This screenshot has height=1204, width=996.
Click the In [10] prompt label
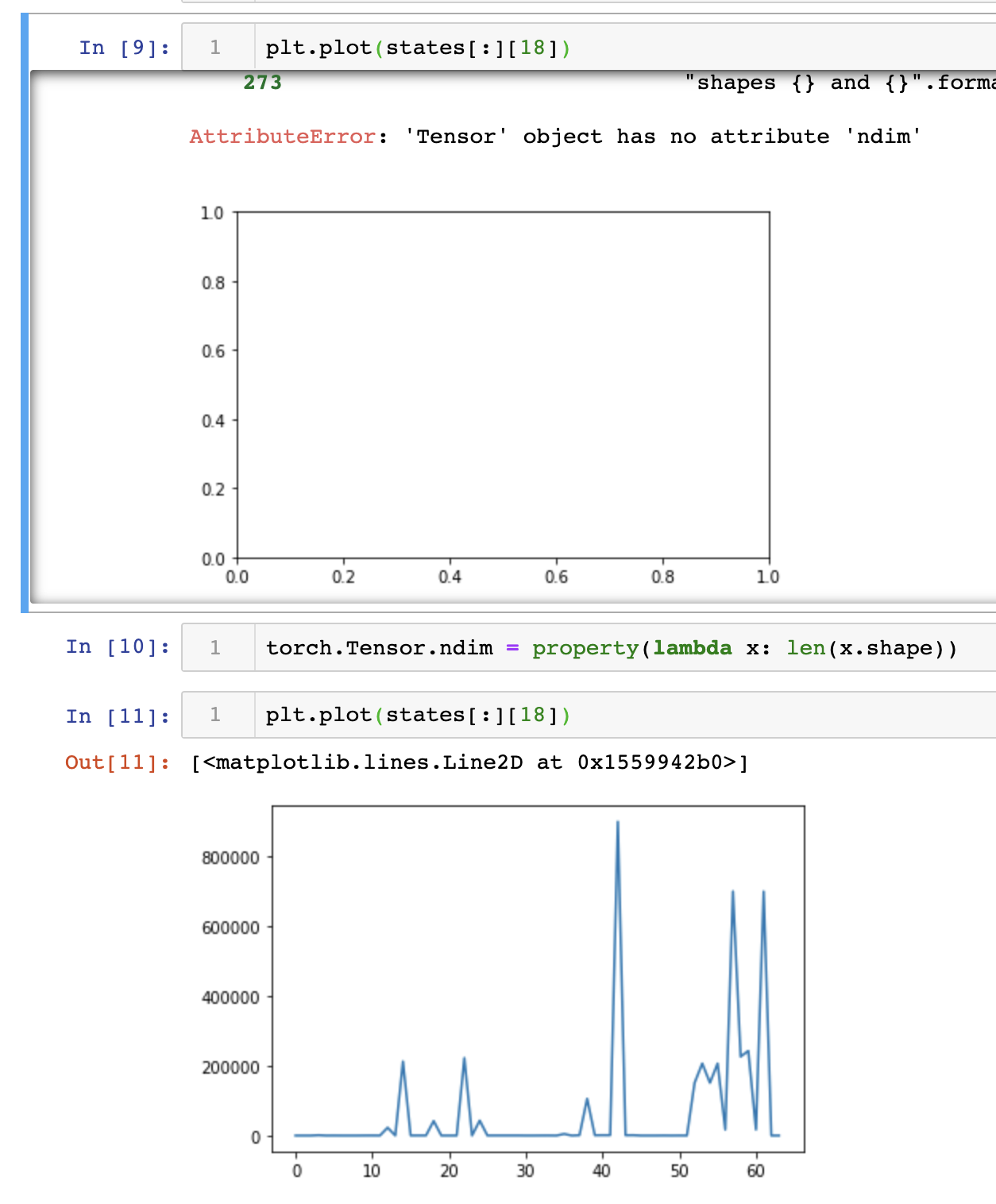point(118,648)
